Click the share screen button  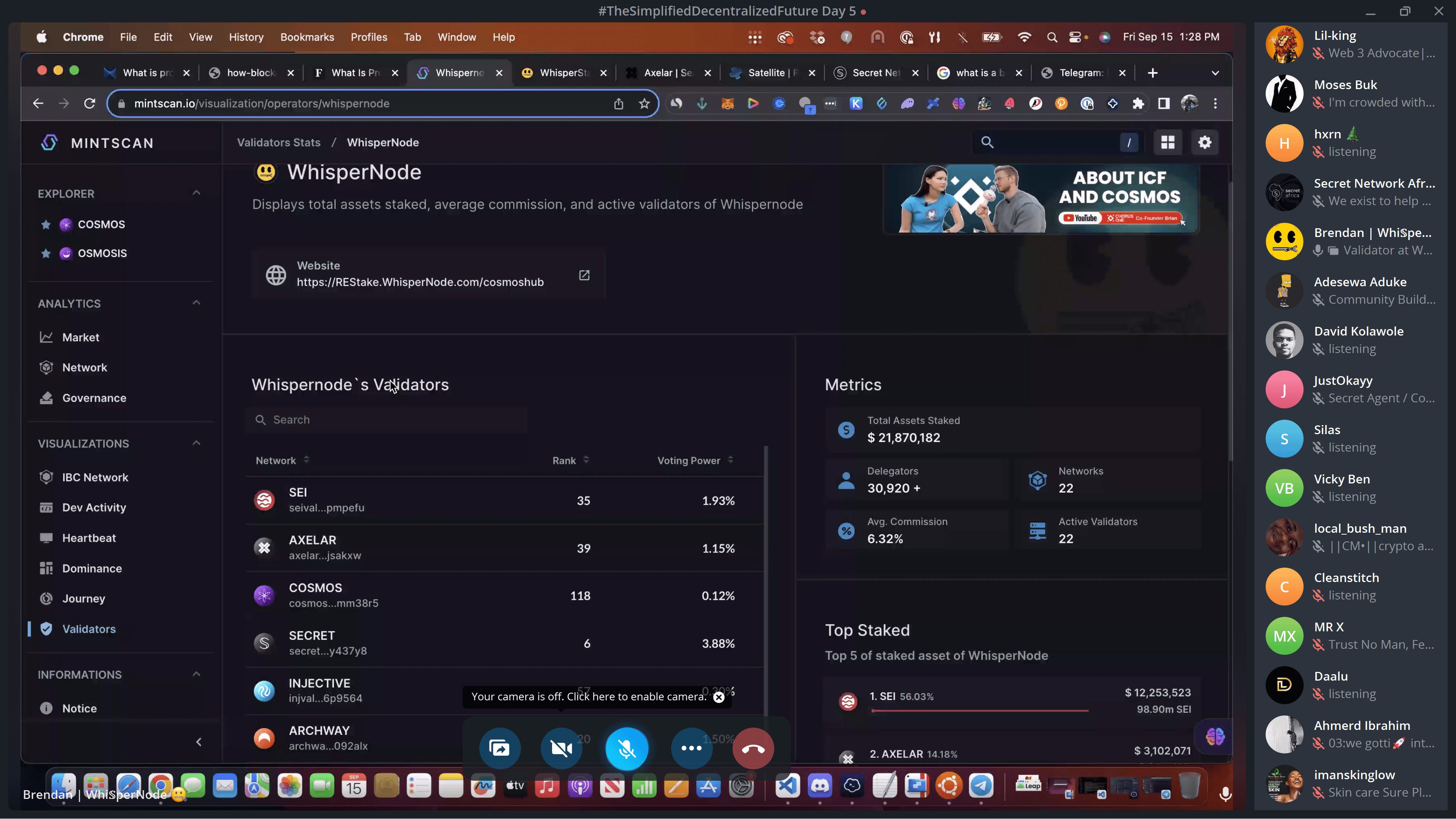pyautogui.click(x=499, y=748)
